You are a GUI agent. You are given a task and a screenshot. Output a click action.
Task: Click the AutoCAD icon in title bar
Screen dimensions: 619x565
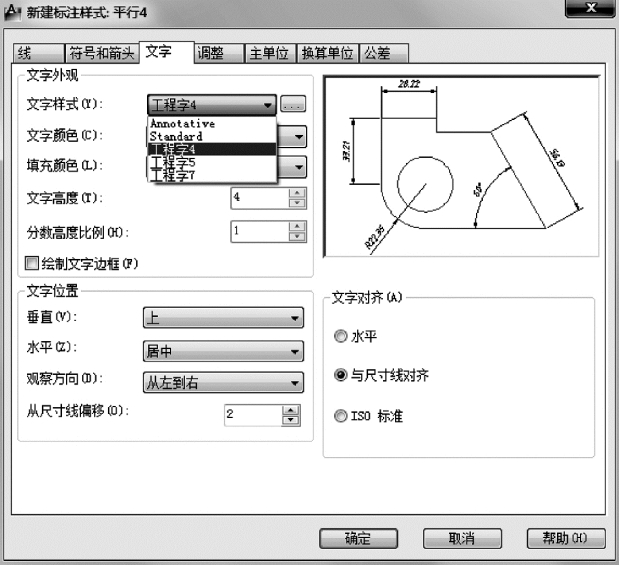(x=12, y=11)
